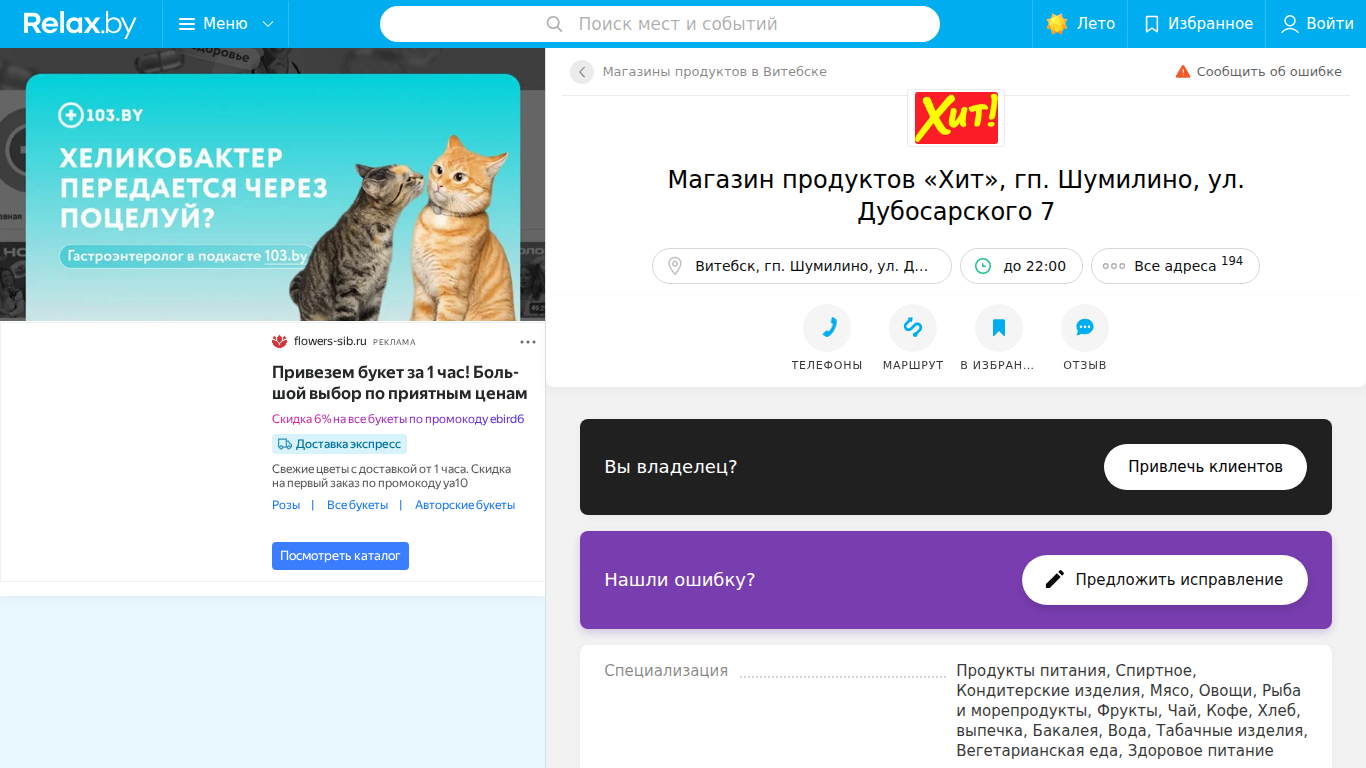Add store to favorites bookmark icon
This screenshot has width=1366, height=768.
point(999,328)
